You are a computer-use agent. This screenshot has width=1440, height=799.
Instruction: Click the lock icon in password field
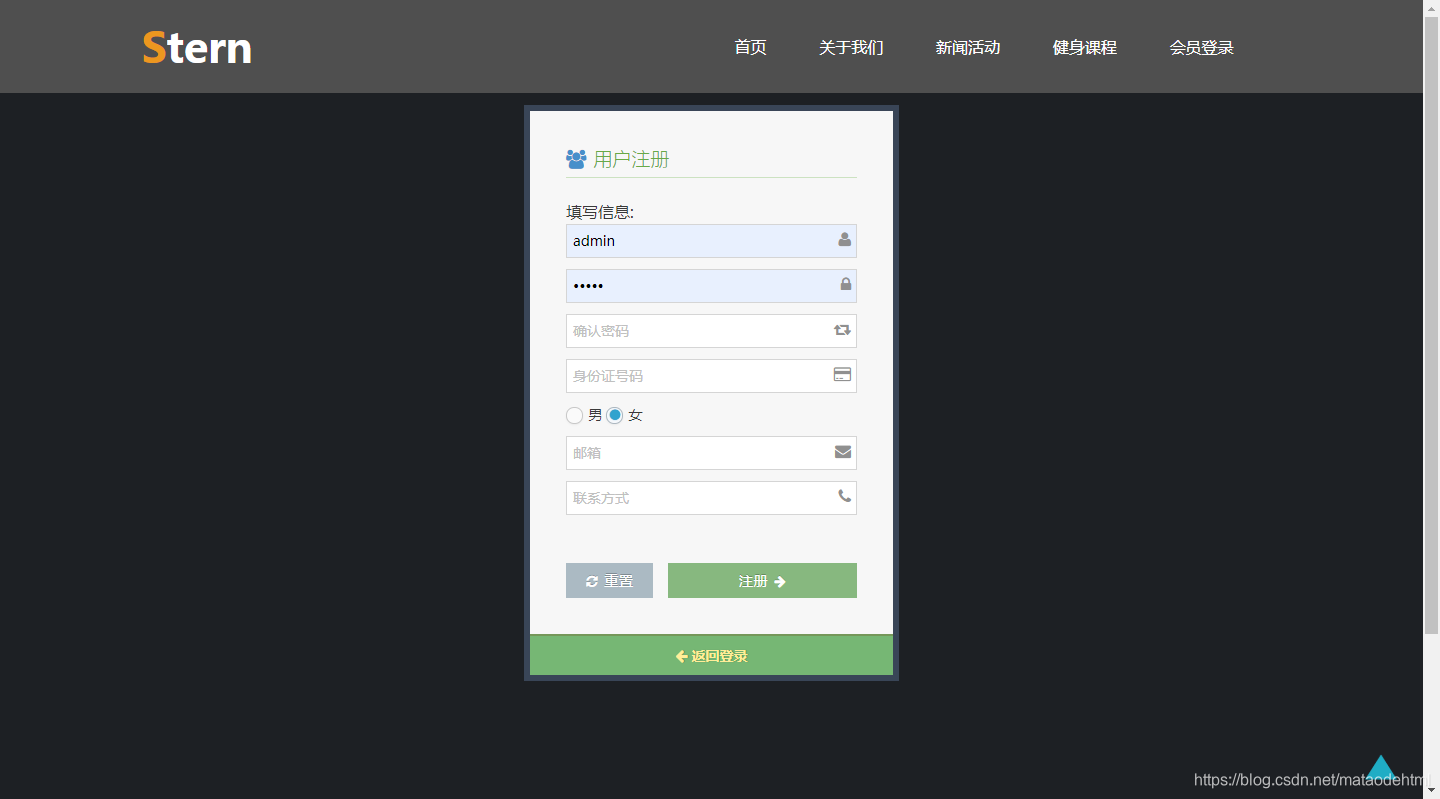[843, 286]
